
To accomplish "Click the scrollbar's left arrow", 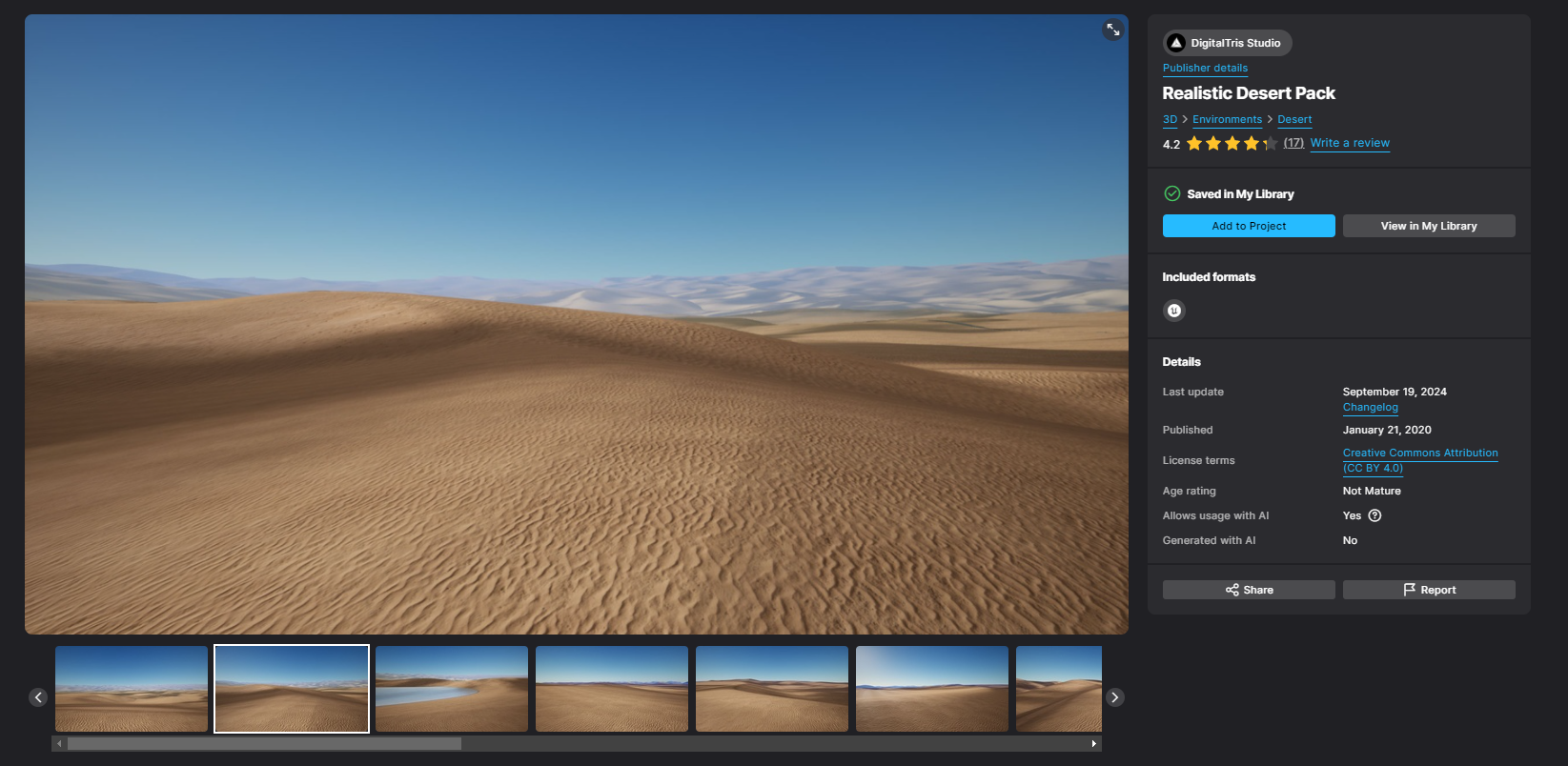I will pyautogui.click(x=59, y=743).
